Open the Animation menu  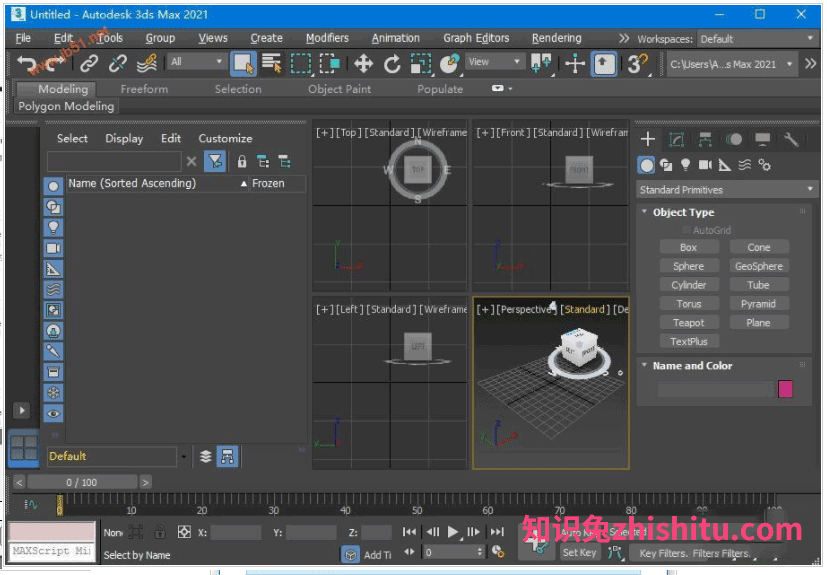(x=396, y=39)
